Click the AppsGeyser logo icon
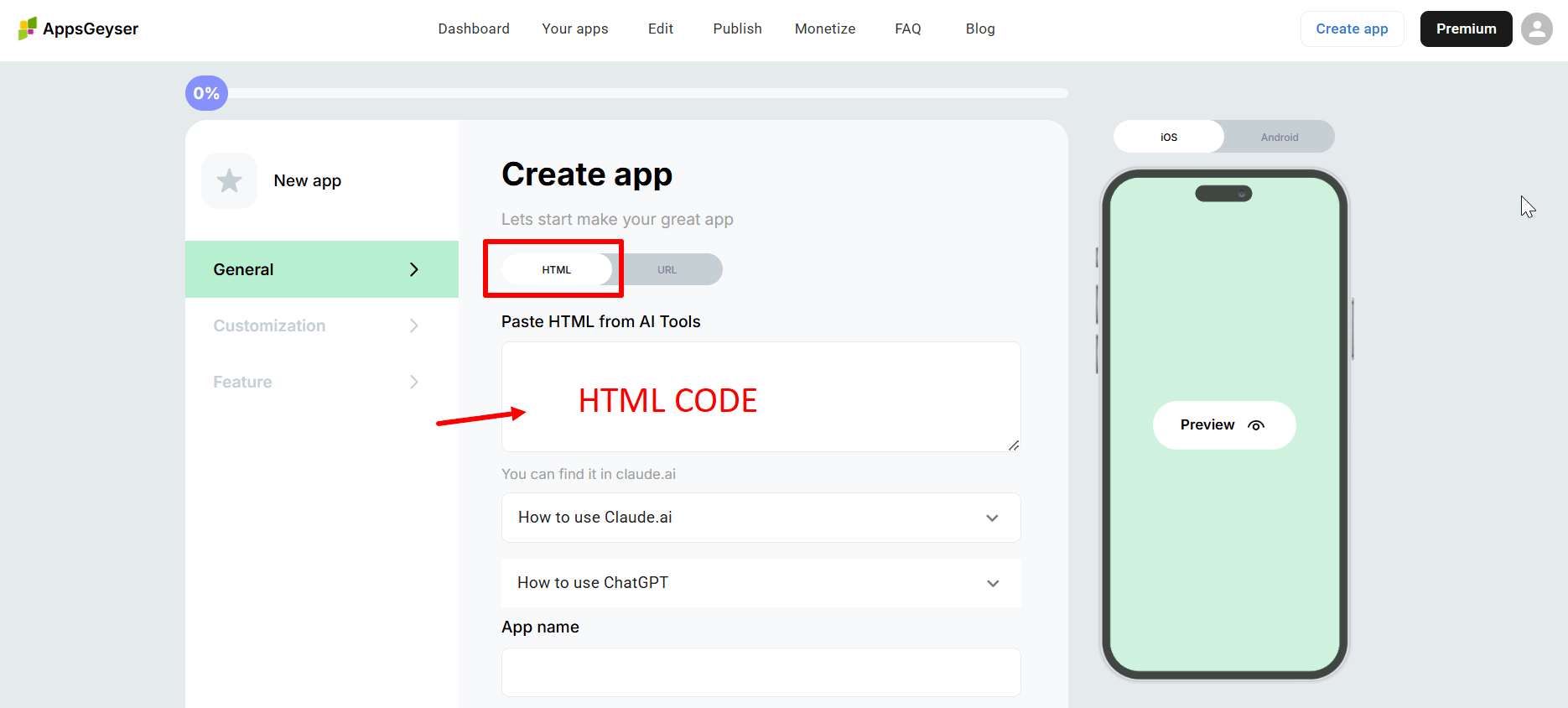Viewport: 1568px width, 708px height. coord(27,29)
